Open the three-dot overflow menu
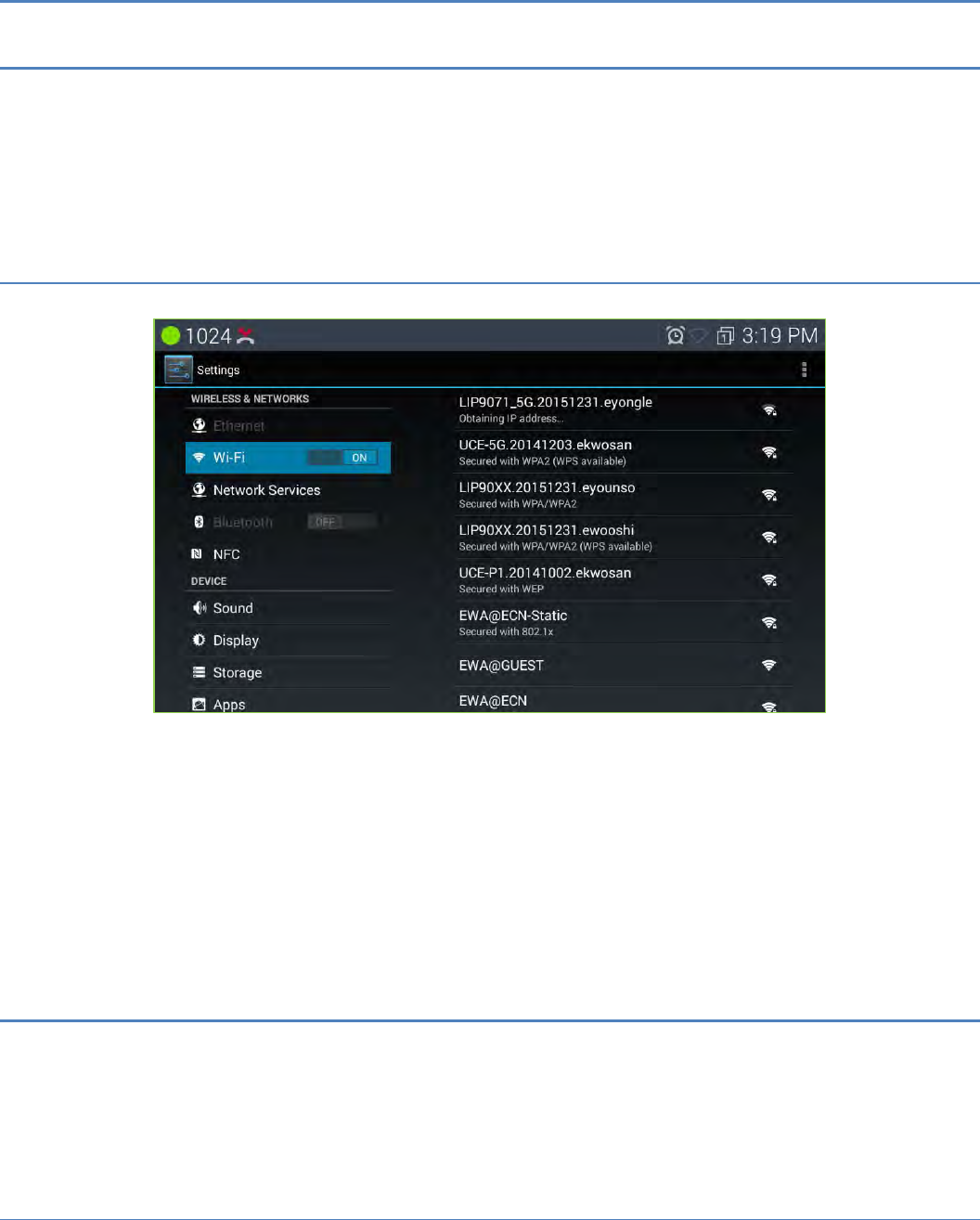980x1220 pixels. click(804, 370)
